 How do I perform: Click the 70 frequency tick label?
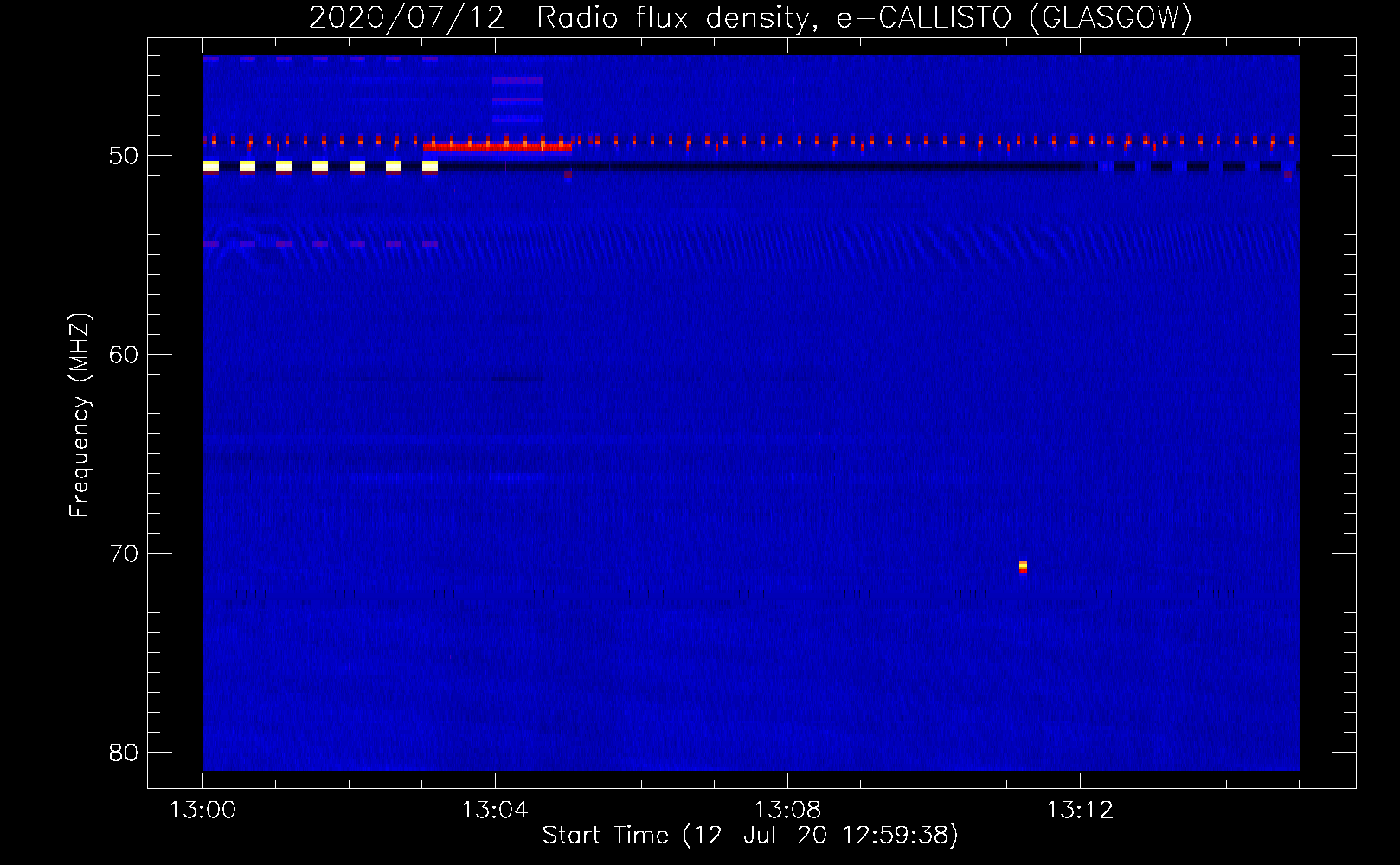(x=124, y=554)
